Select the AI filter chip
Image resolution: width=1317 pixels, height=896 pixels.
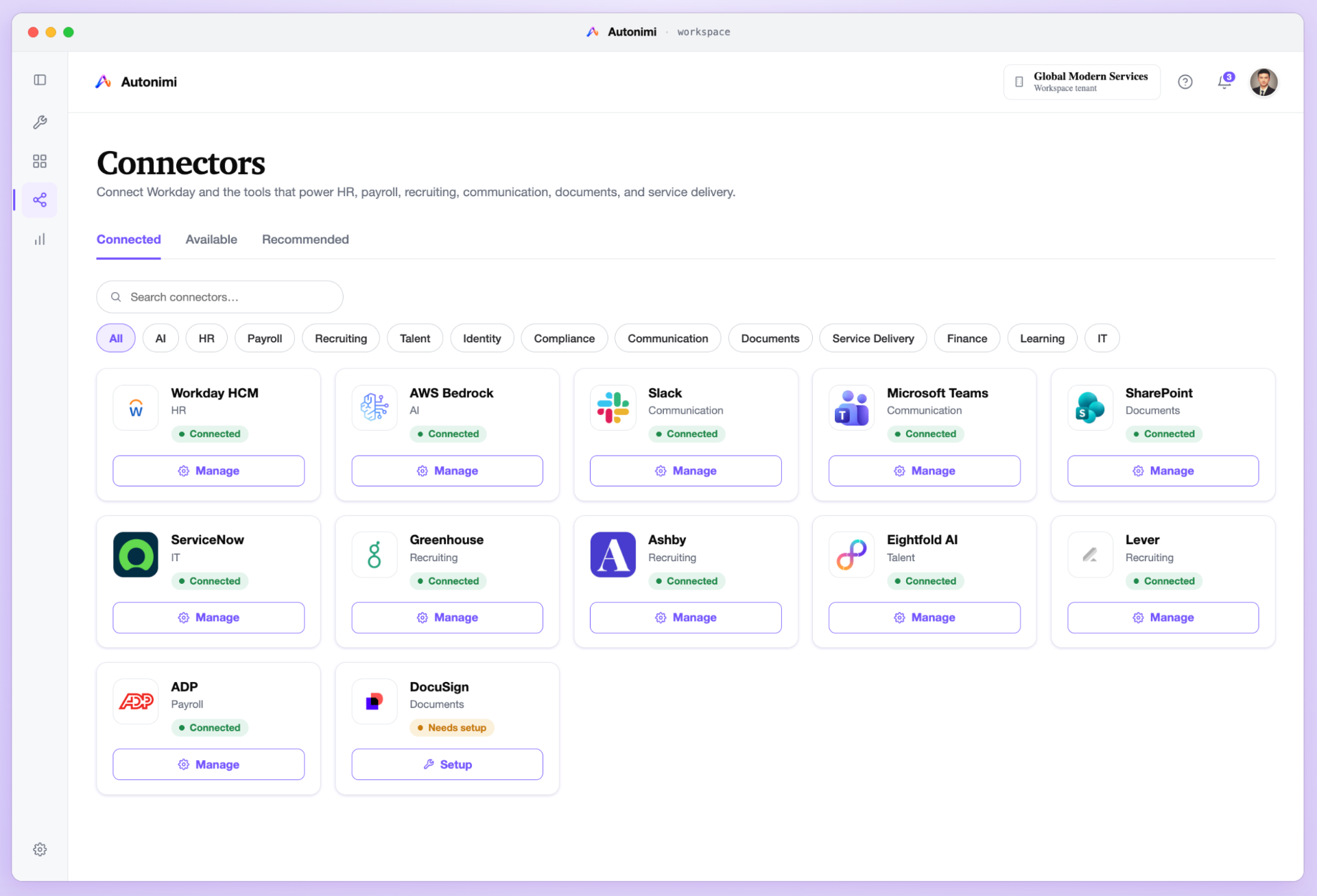[x=161, y=338]
